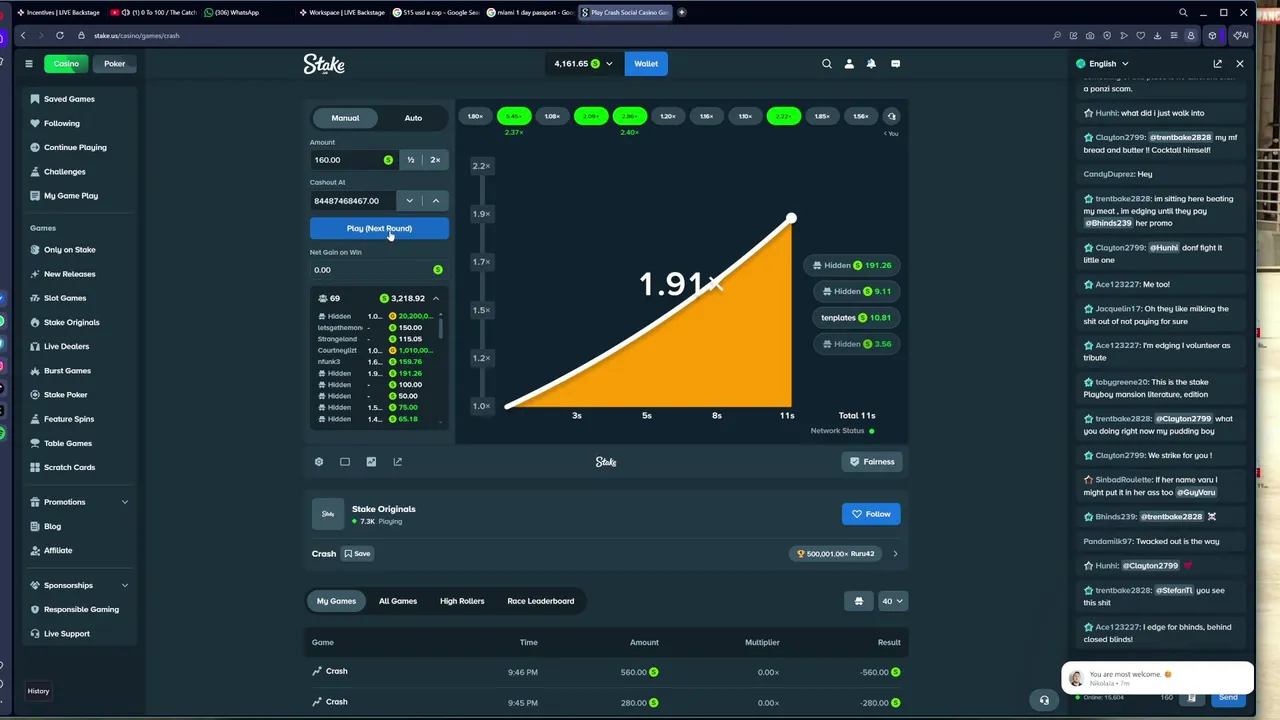Close the chat panel

pyautogui.click(x=1240, y=64)
